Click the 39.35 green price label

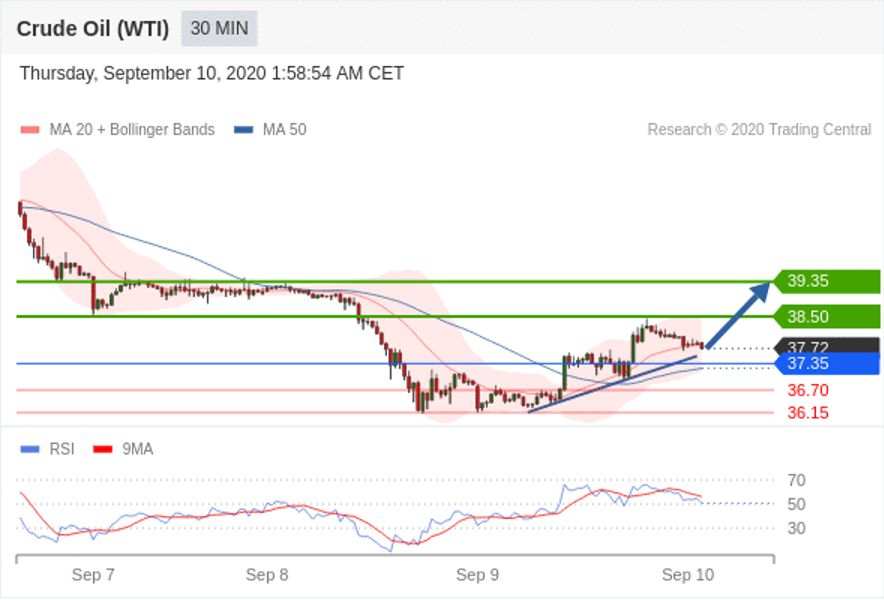point(827,281)
